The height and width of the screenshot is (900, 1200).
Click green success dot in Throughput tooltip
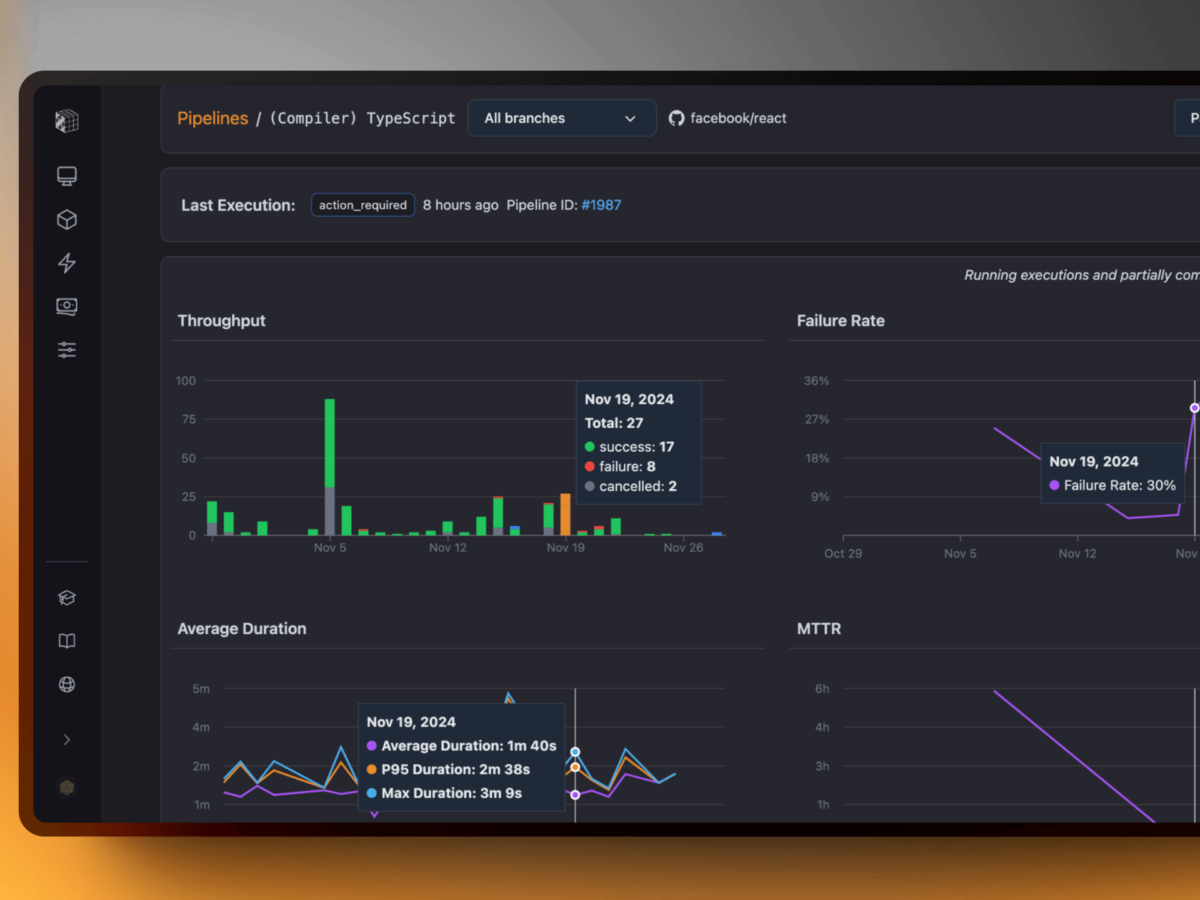click(x=590, y=447)
